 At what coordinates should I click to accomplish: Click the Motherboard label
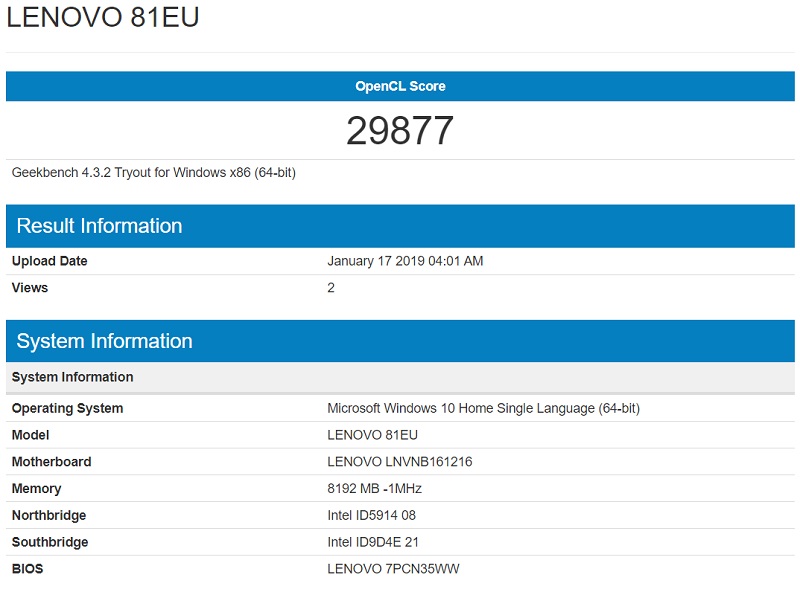pyautogui.click(x=52, y=462)
